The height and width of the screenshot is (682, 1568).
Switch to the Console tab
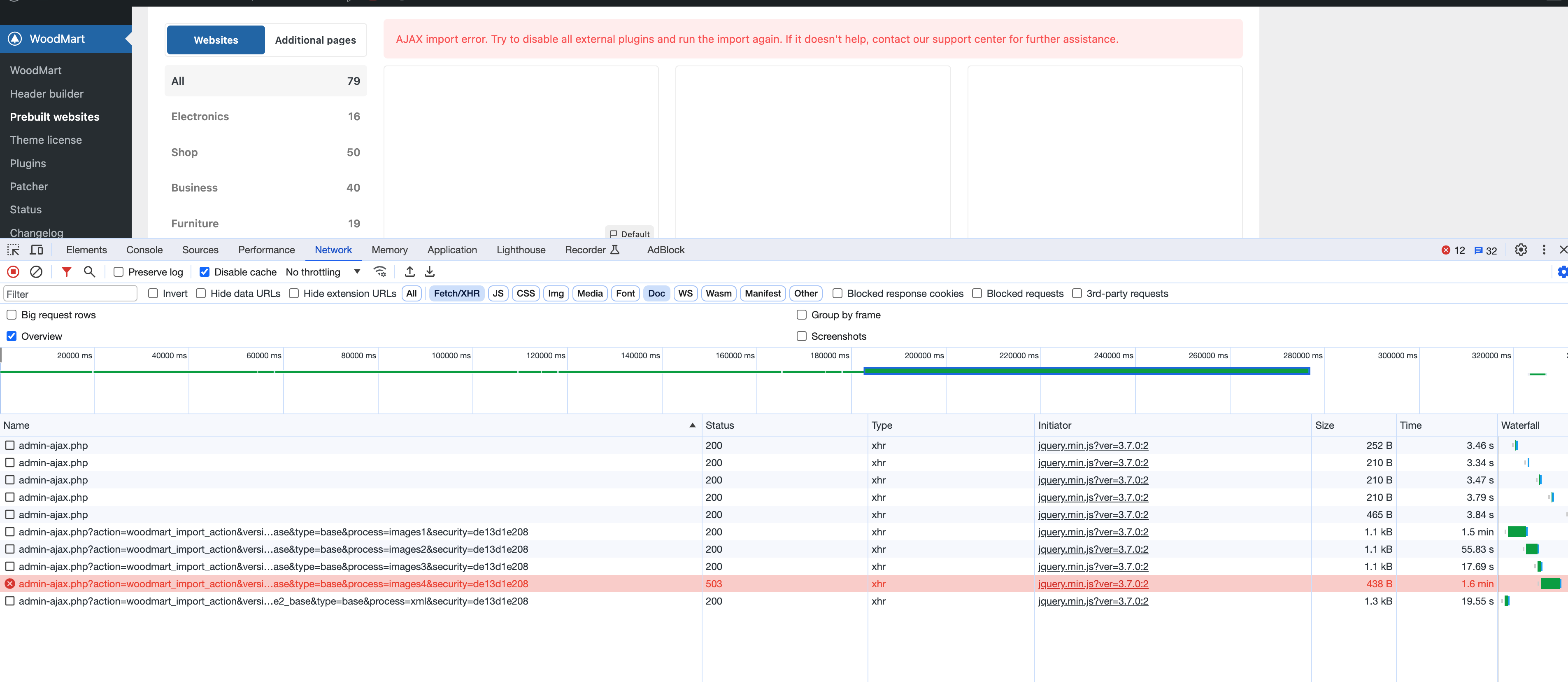144,250
